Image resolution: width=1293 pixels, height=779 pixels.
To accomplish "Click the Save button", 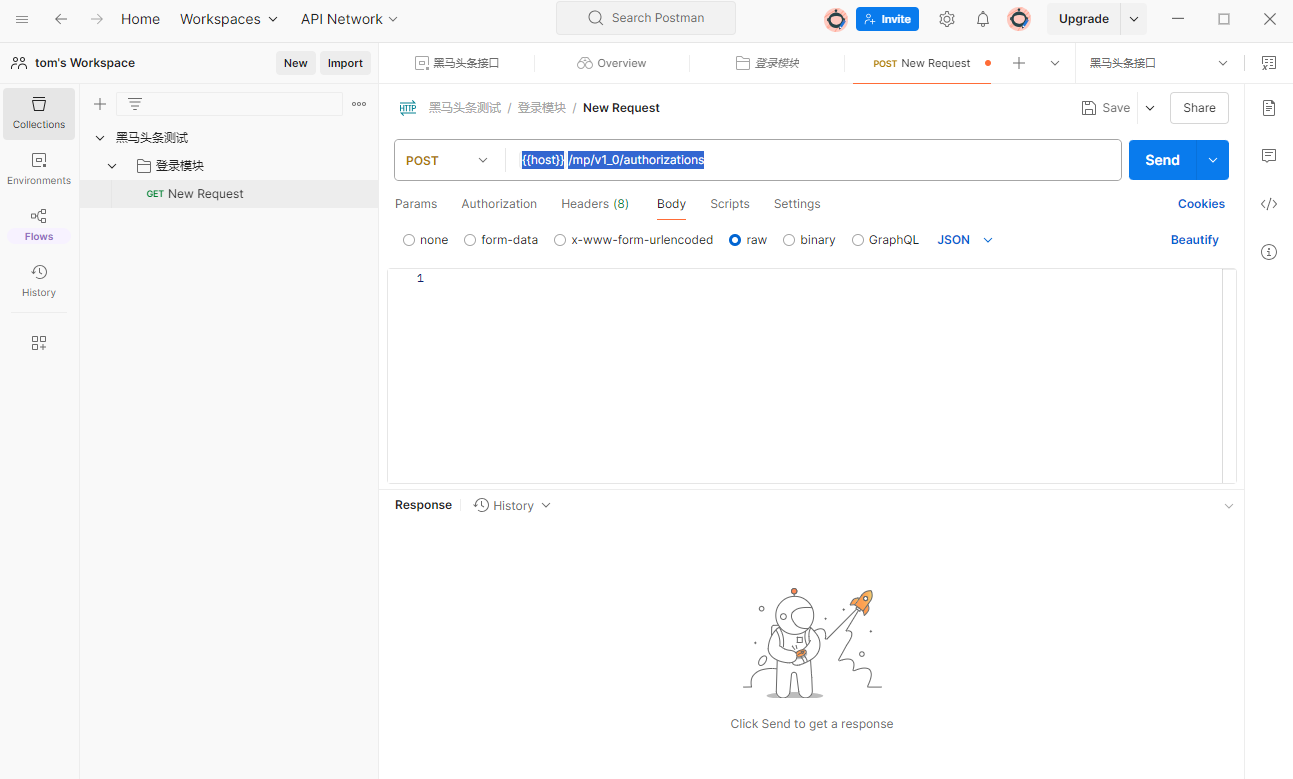I will point(1106,108).
